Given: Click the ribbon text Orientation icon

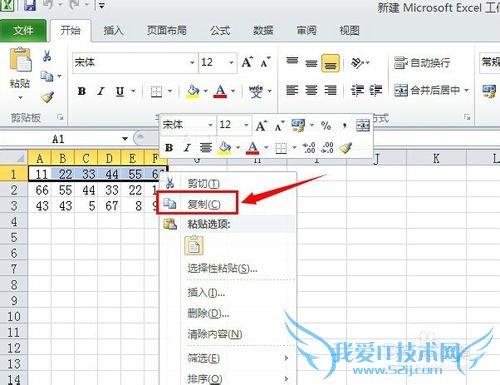Looking at the screenshot, I should click(x=357, y=62).
